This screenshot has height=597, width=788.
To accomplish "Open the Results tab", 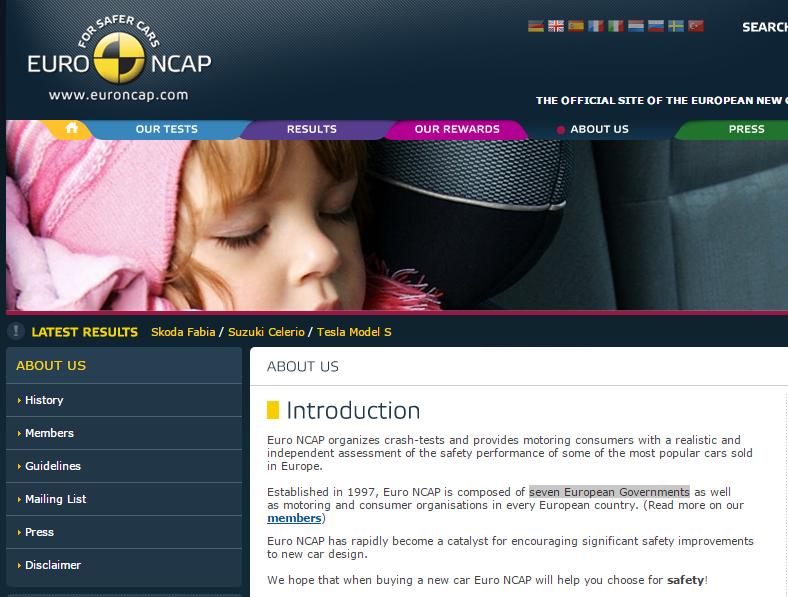I will coord(311,129).
